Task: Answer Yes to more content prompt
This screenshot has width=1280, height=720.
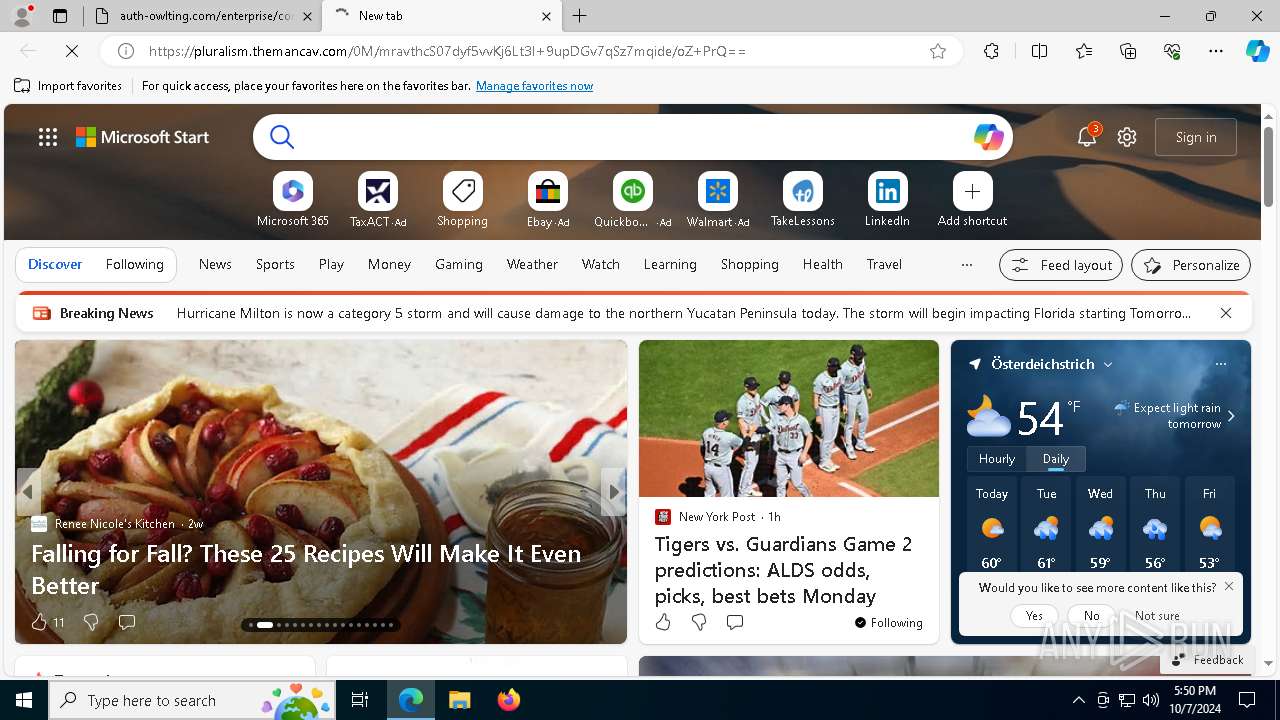Action: tap(1034, 616)
